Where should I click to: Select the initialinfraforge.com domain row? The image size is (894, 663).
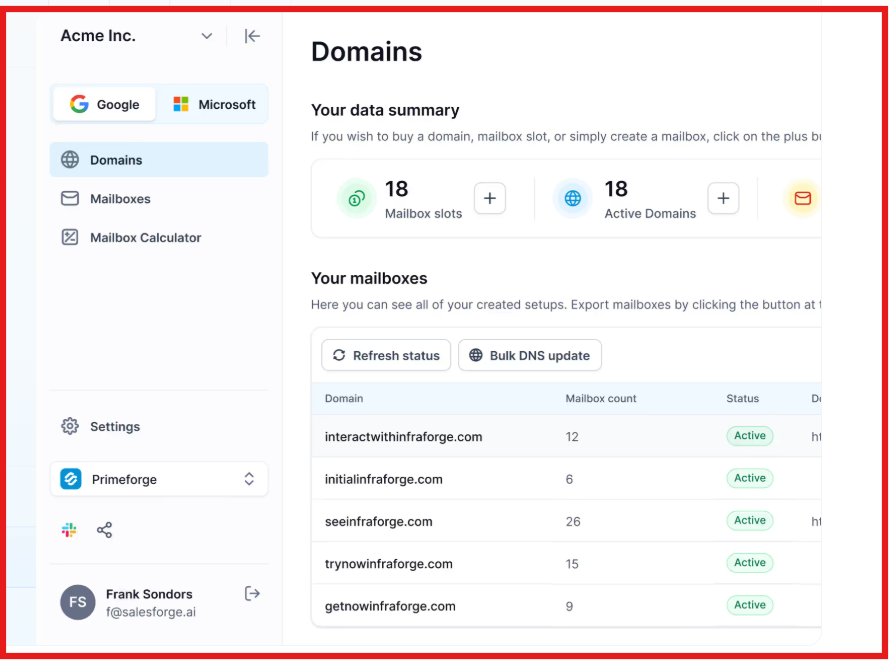pos(567,479)
